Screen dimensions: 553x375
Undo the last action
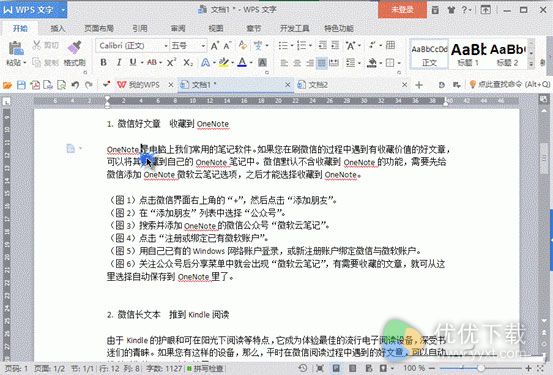pyautogui.click(x=75, y=85)
